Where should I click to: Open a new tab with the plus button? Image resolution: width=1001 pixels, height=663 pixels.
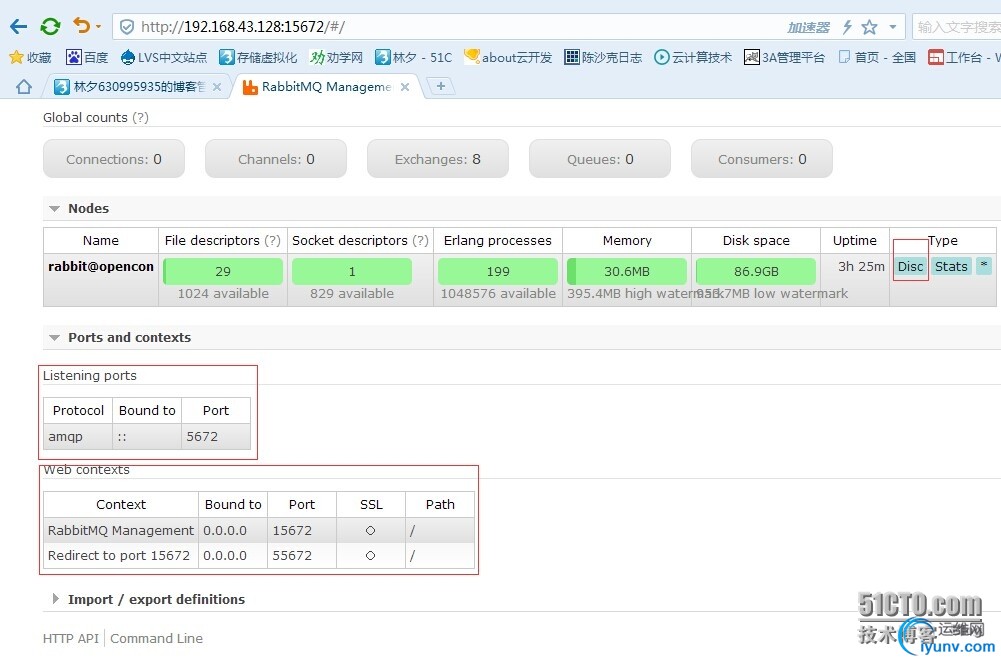(x=440, y=86)
